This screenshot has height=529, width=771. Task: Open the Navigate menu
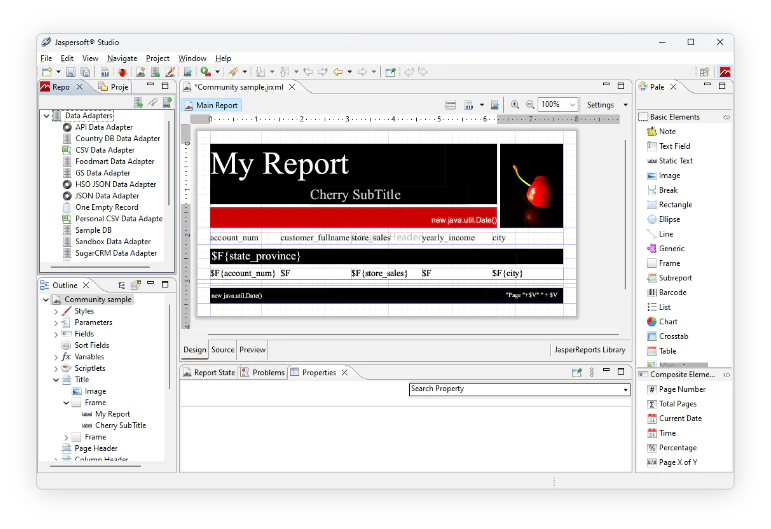click(122, 58)
